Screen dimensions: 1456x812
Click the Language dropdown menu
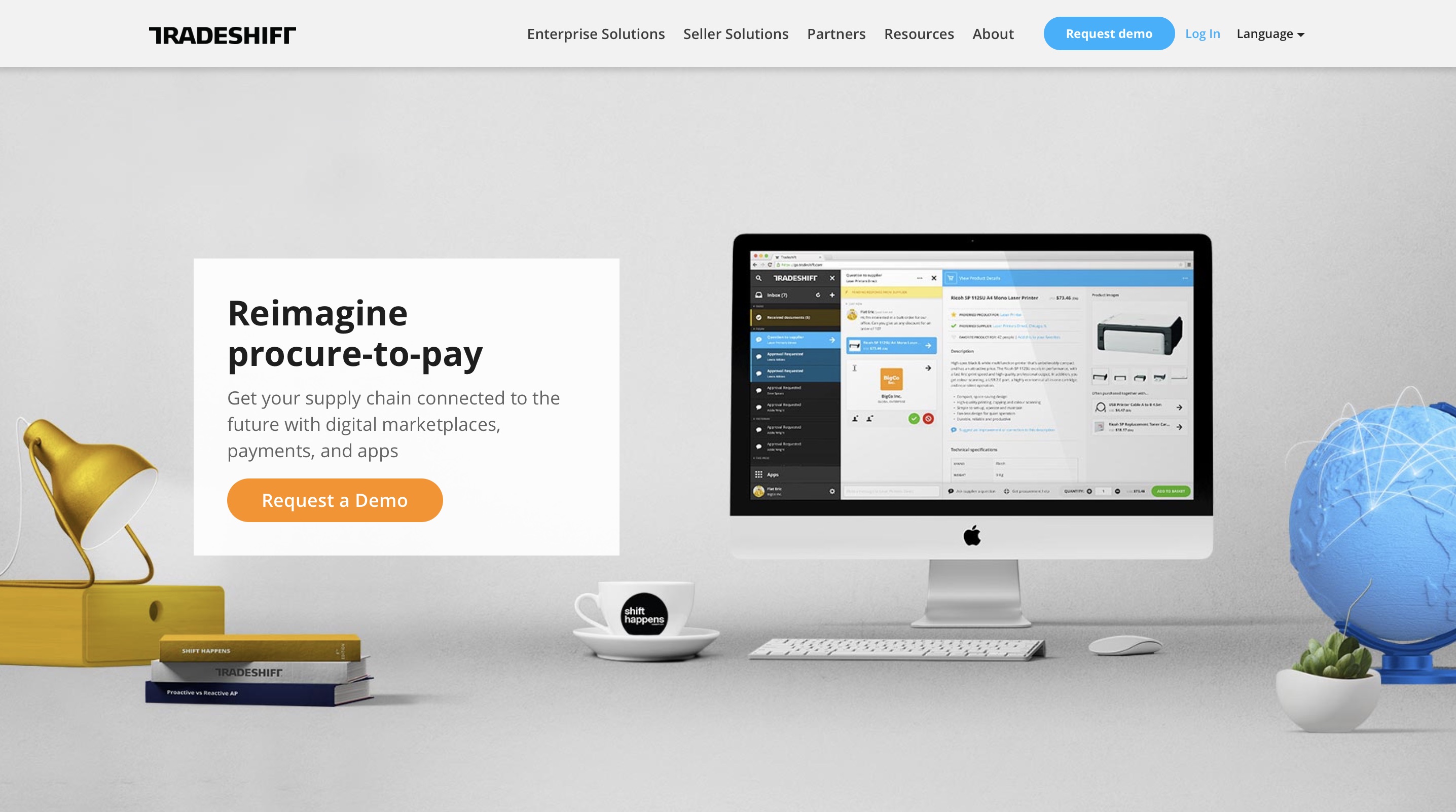click(1270, 33)
